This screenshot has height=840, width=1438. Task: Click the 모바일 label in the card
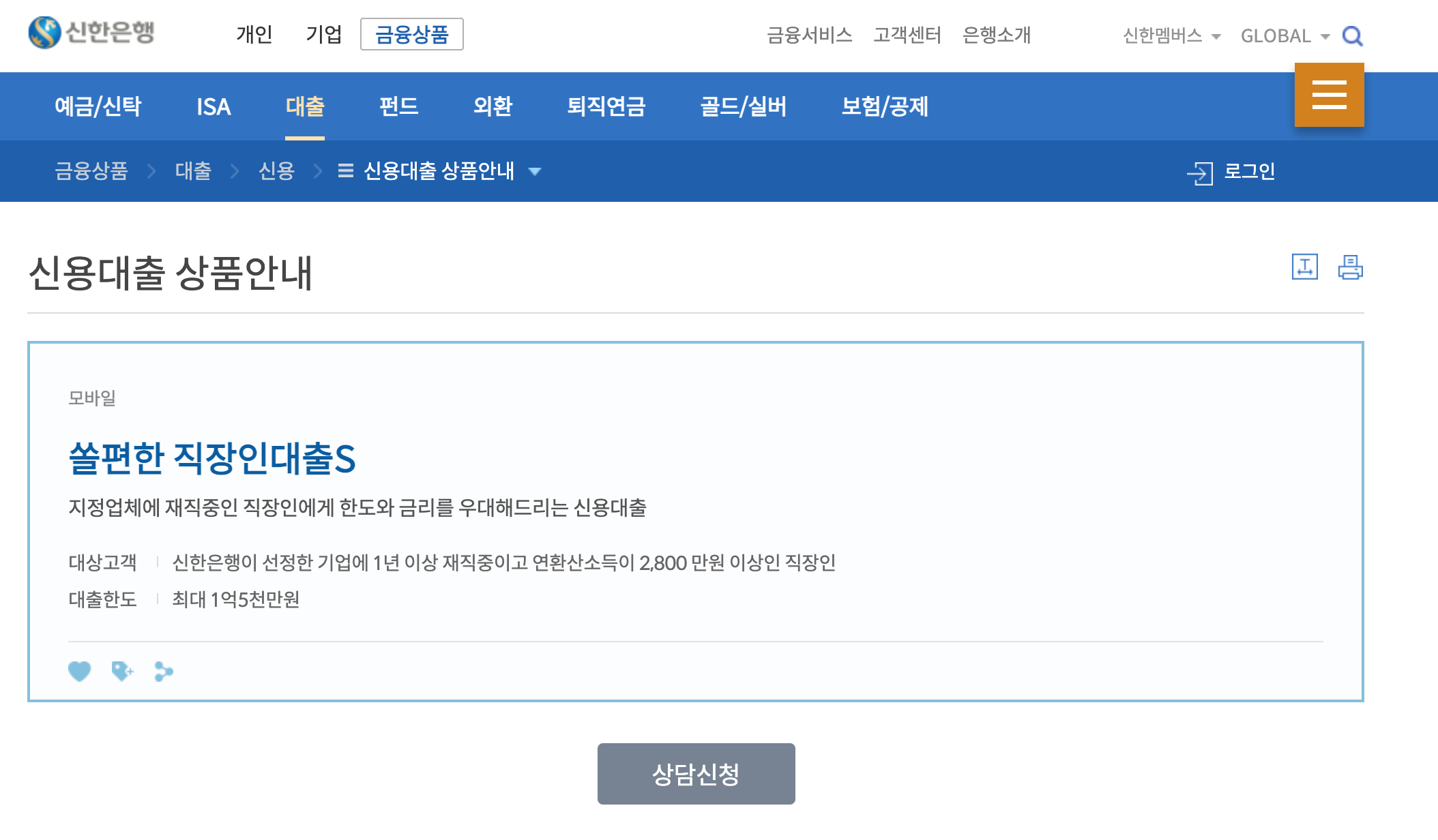click(x=92, y=397)
